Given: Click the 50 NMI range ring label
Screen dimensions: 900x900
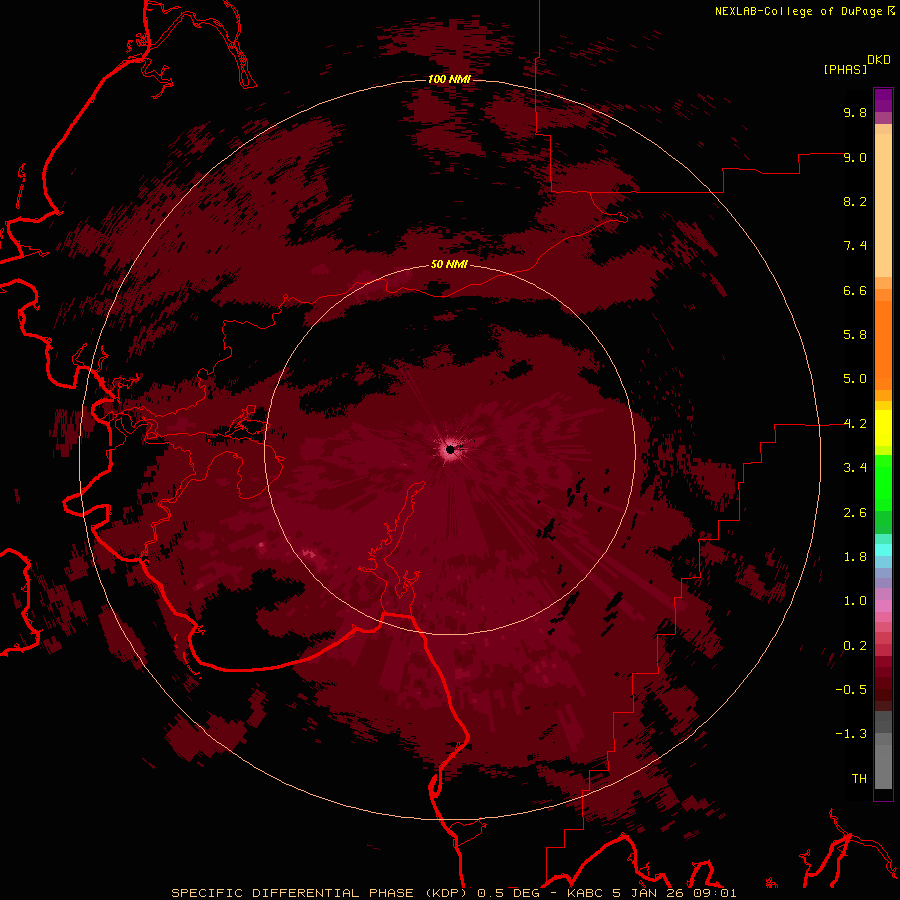Looking at the screenshot, I should 449,264.
